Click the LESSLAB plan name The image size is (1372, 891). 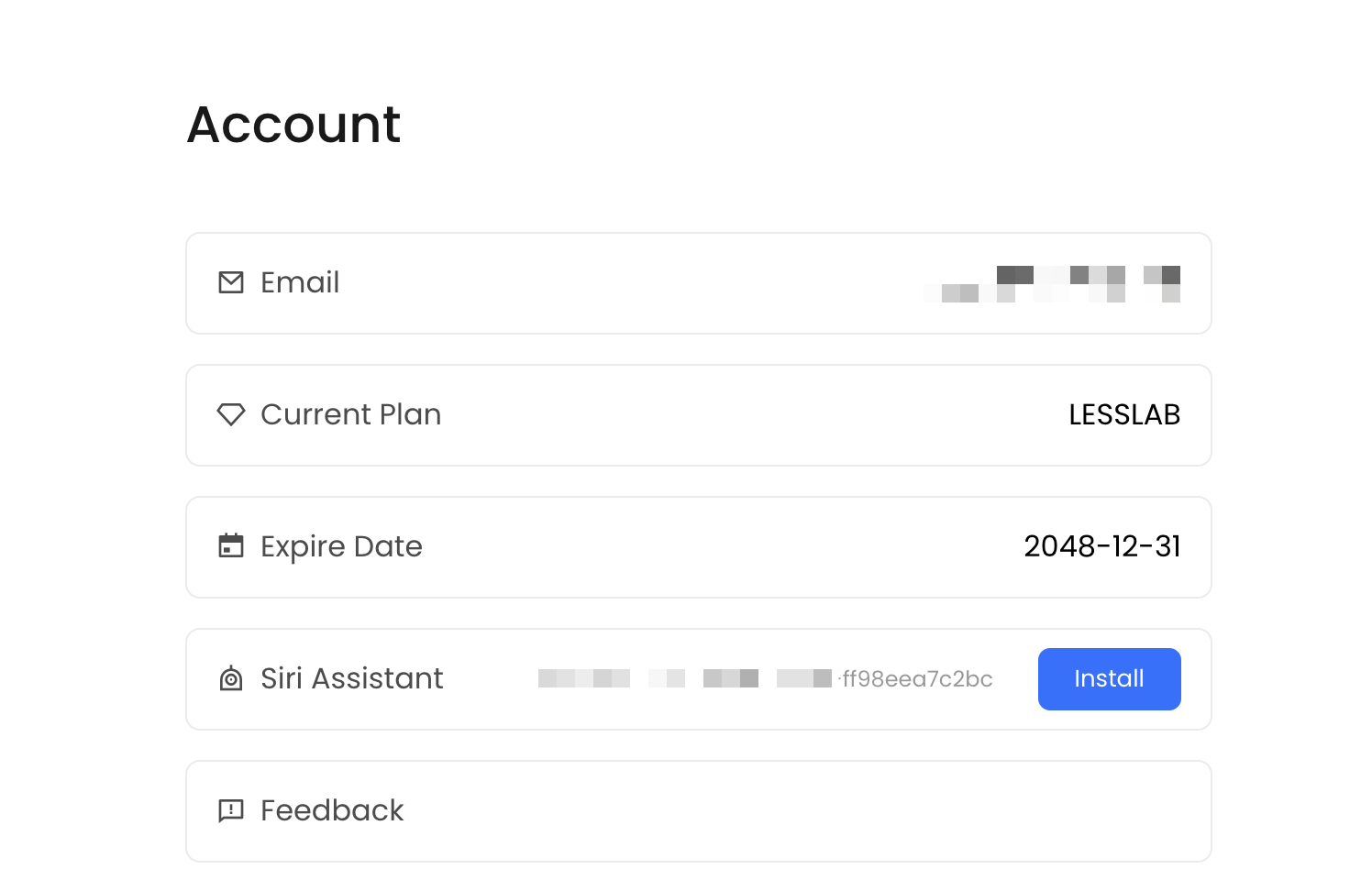click(1124, 414)
